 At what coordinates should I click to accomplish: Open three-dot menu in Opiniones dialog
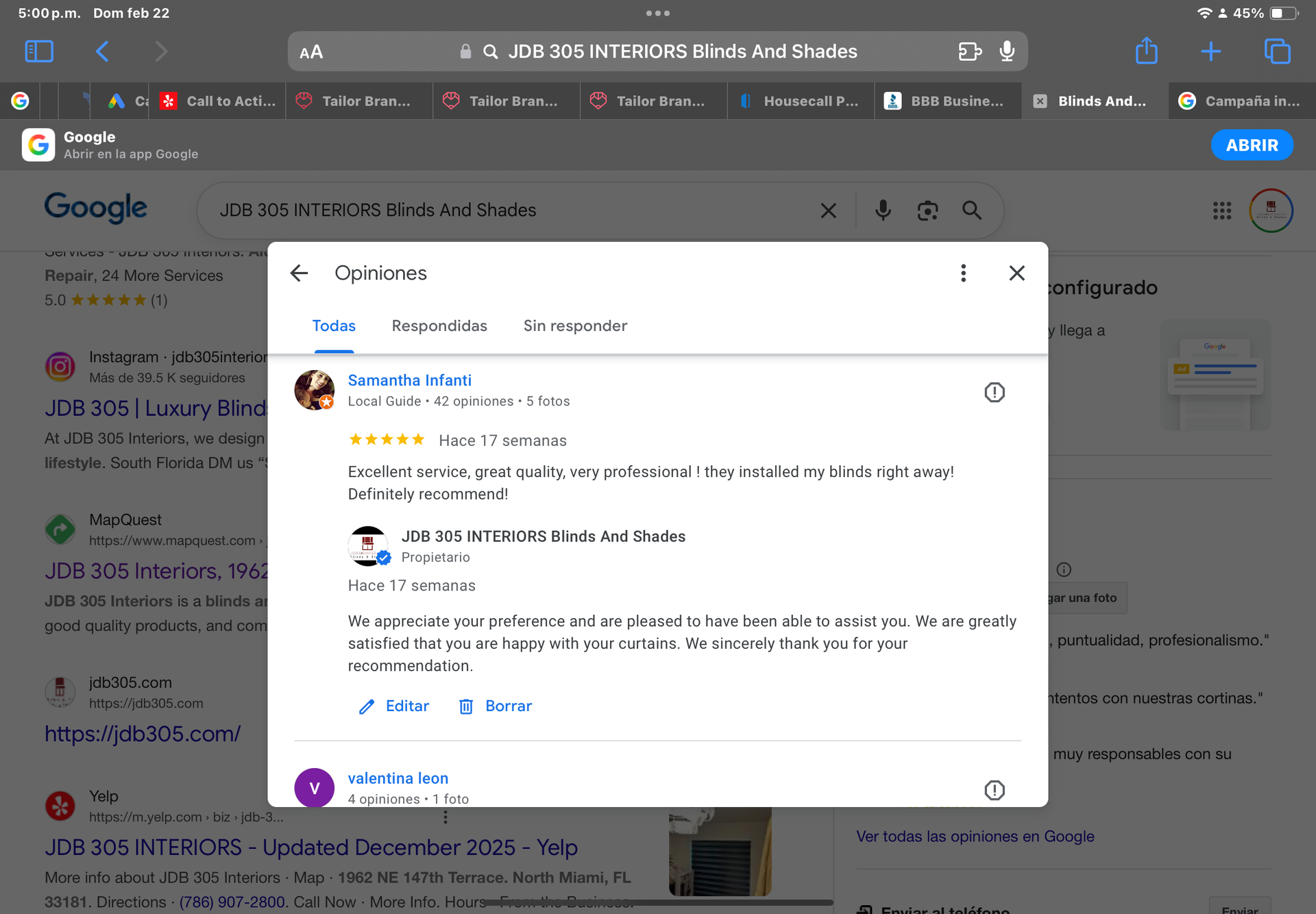coord(963,273)
